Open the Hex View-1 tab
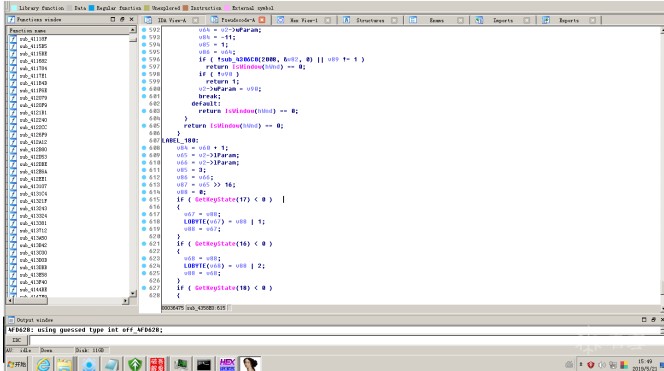664x371 pixels. [303, 20]
